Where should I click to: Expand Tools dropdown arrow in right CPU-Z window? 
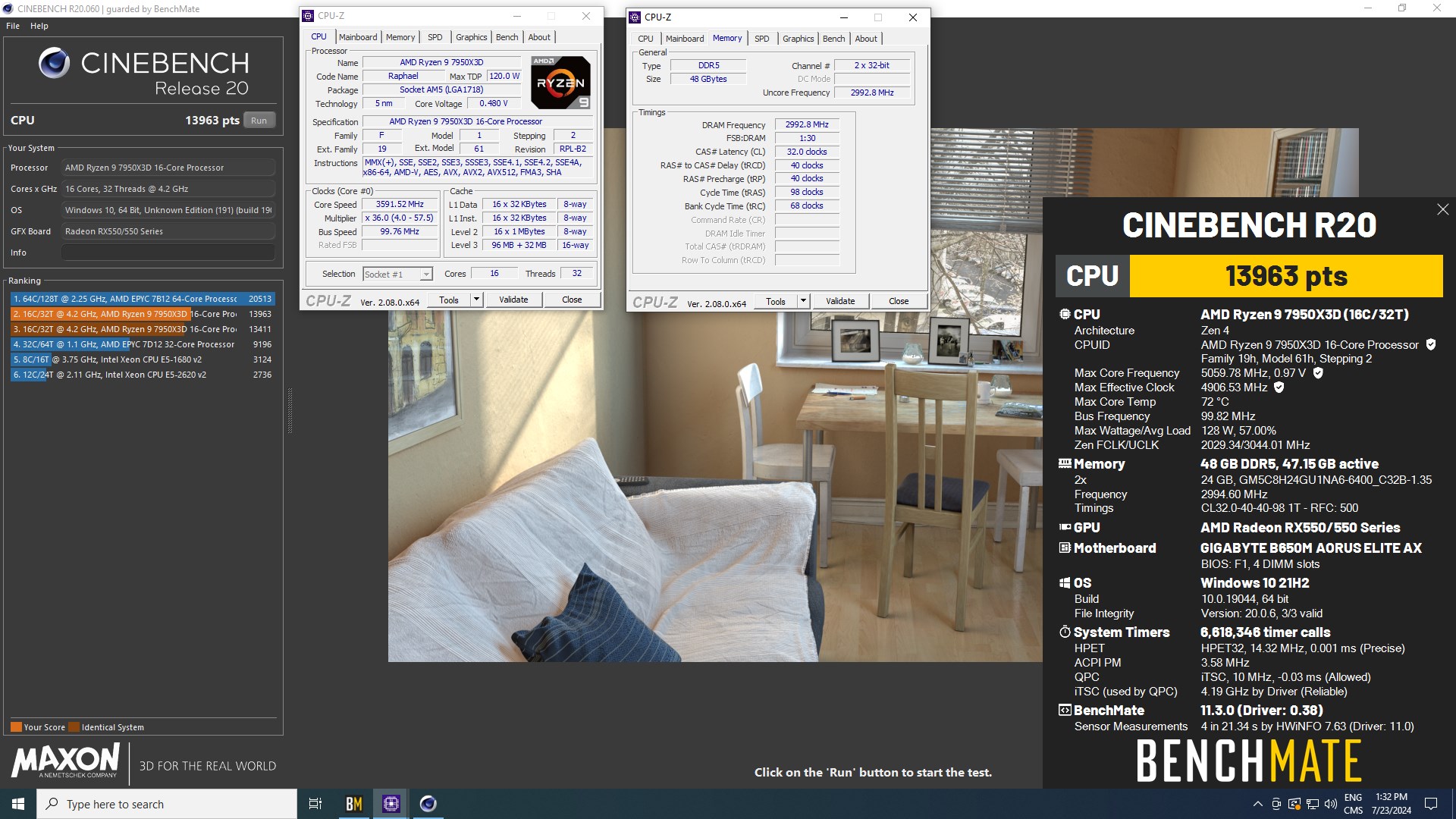click(804, 302)
